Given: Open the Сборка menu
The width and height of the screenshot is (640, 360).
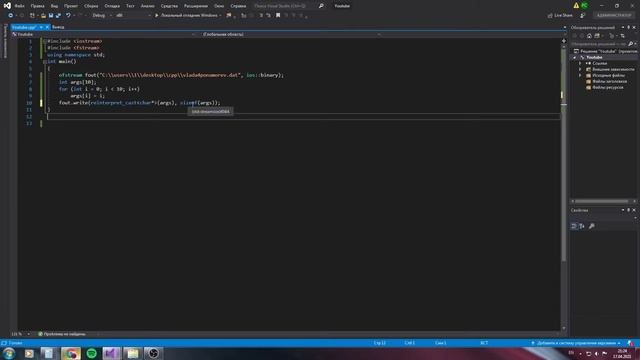Looking at the screenshot, I should pyautogui.click(x=91, y=6).
